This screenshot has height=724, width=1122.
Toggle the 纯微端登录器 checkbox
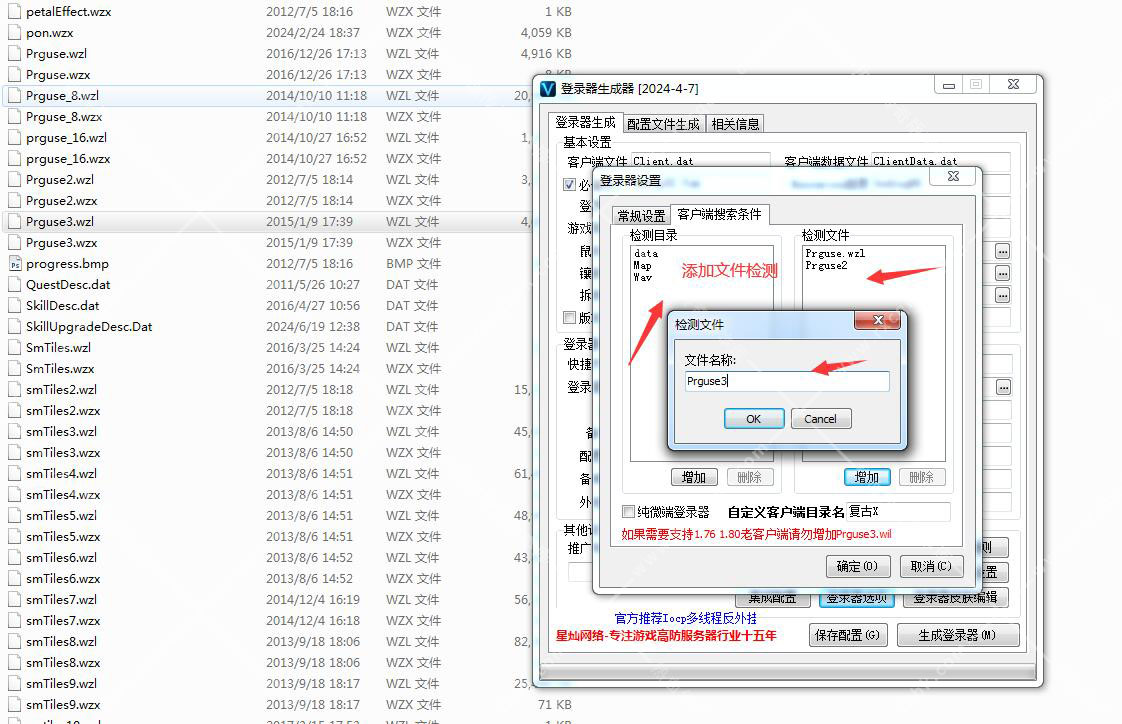[x=628, y=512]
